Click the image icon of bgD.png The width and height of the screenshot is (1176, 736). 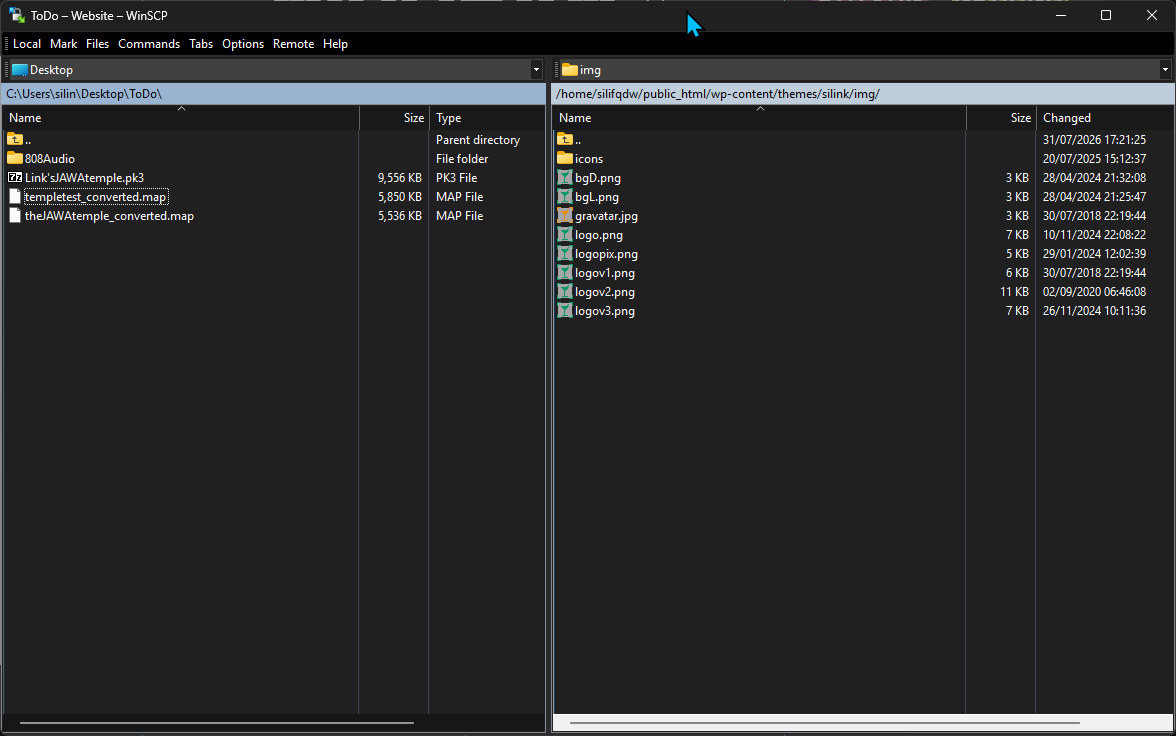click(565, 178)
